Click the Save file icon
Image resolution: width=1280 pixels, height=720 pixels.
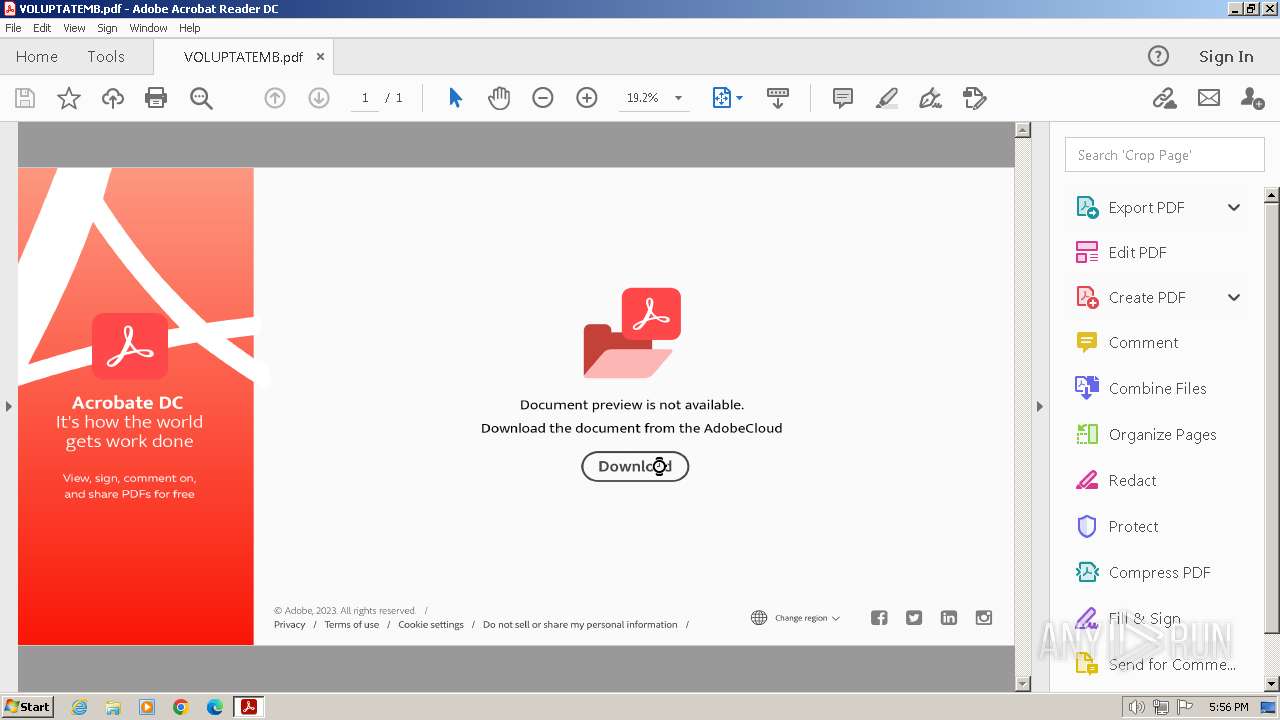[25, 98]
